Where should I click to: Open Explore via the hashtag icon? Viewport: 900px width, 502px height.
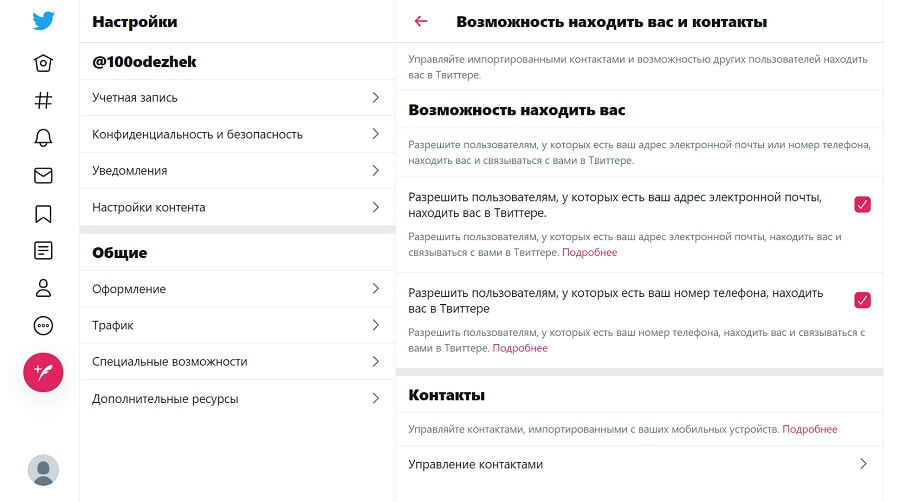(x=43, y=100)
